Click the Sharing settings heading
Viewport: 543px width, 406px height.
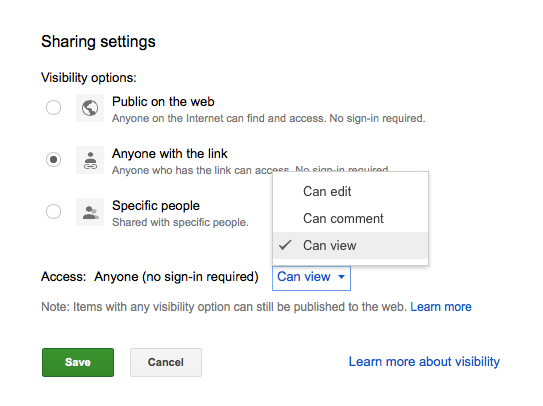point(98,42)
